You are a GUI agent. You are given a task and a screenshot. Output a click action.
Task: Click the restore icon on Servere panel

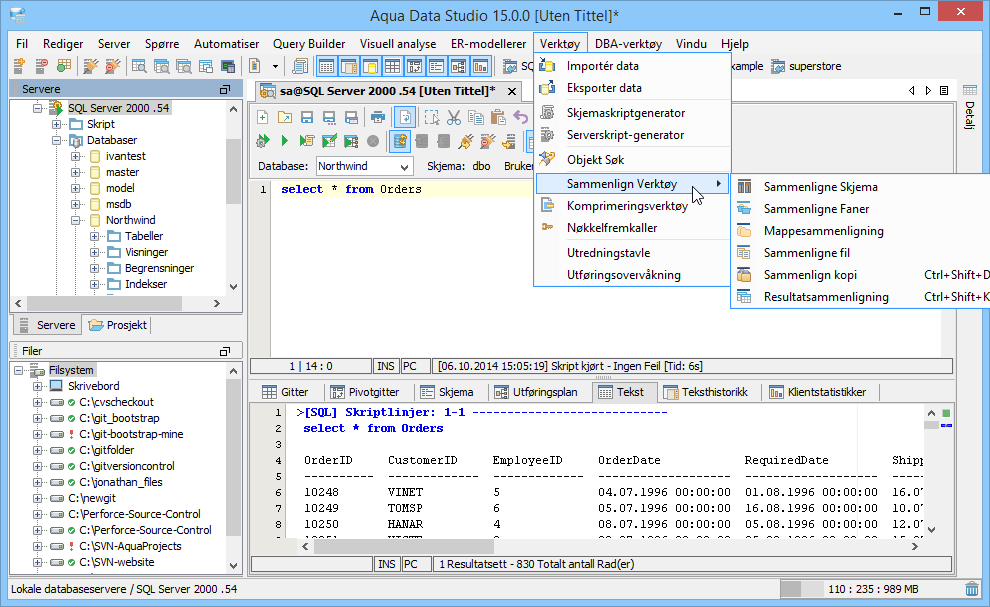click(225, 89)
